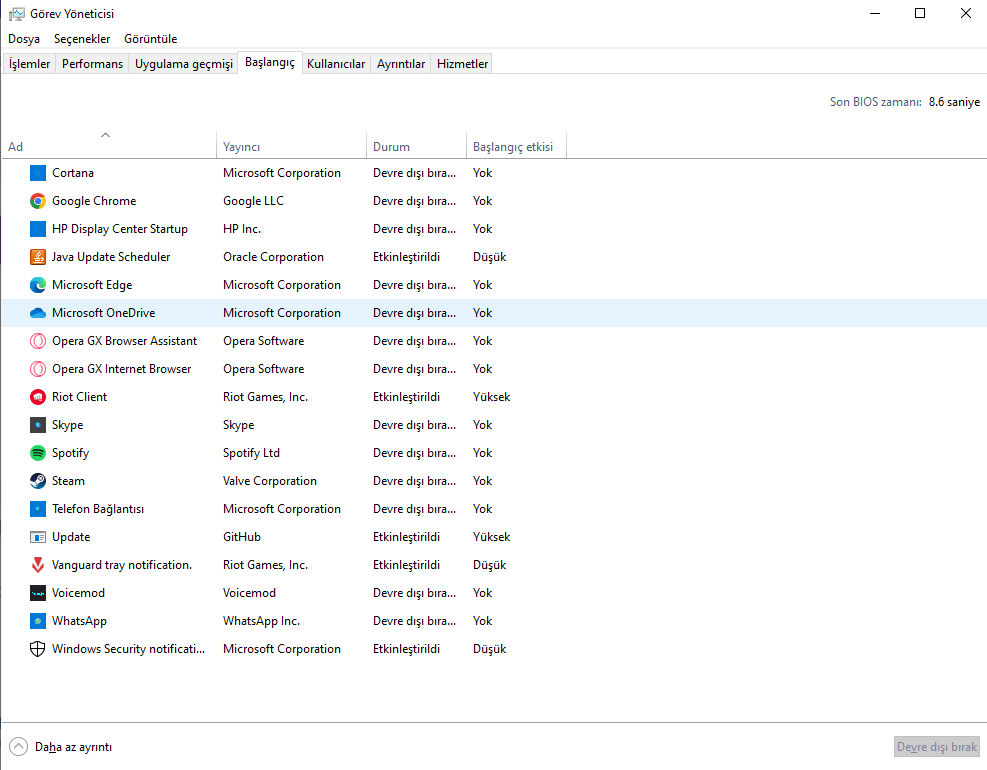Image resolution: width=987 pixels, height=770 pixels.
Task: Open the Dosya menu
Action: (24, 39)
